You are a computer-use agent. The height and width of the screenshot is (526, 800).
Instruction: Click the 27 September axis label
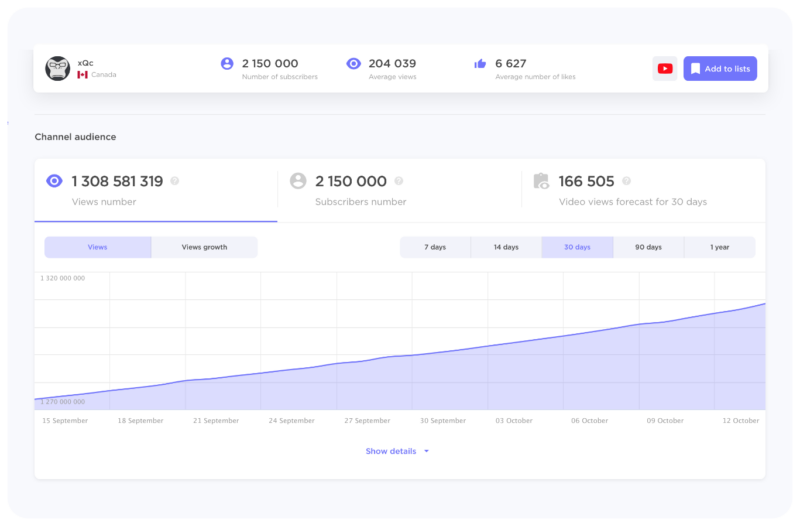367,420
